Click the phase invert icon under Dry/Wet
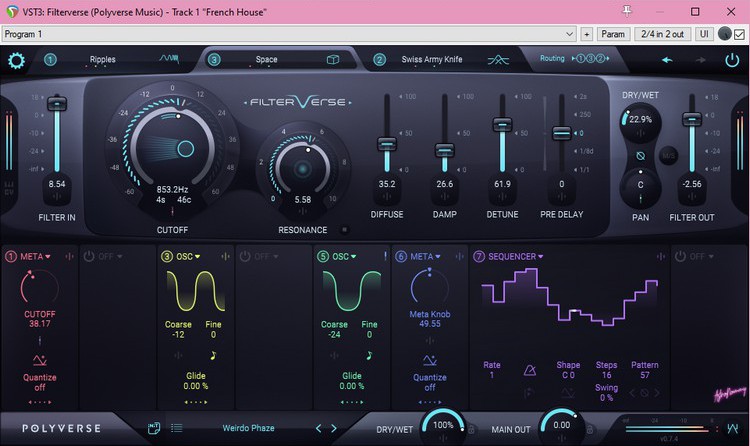The height and width of the screenshot is (446, 750). [640, 156]
